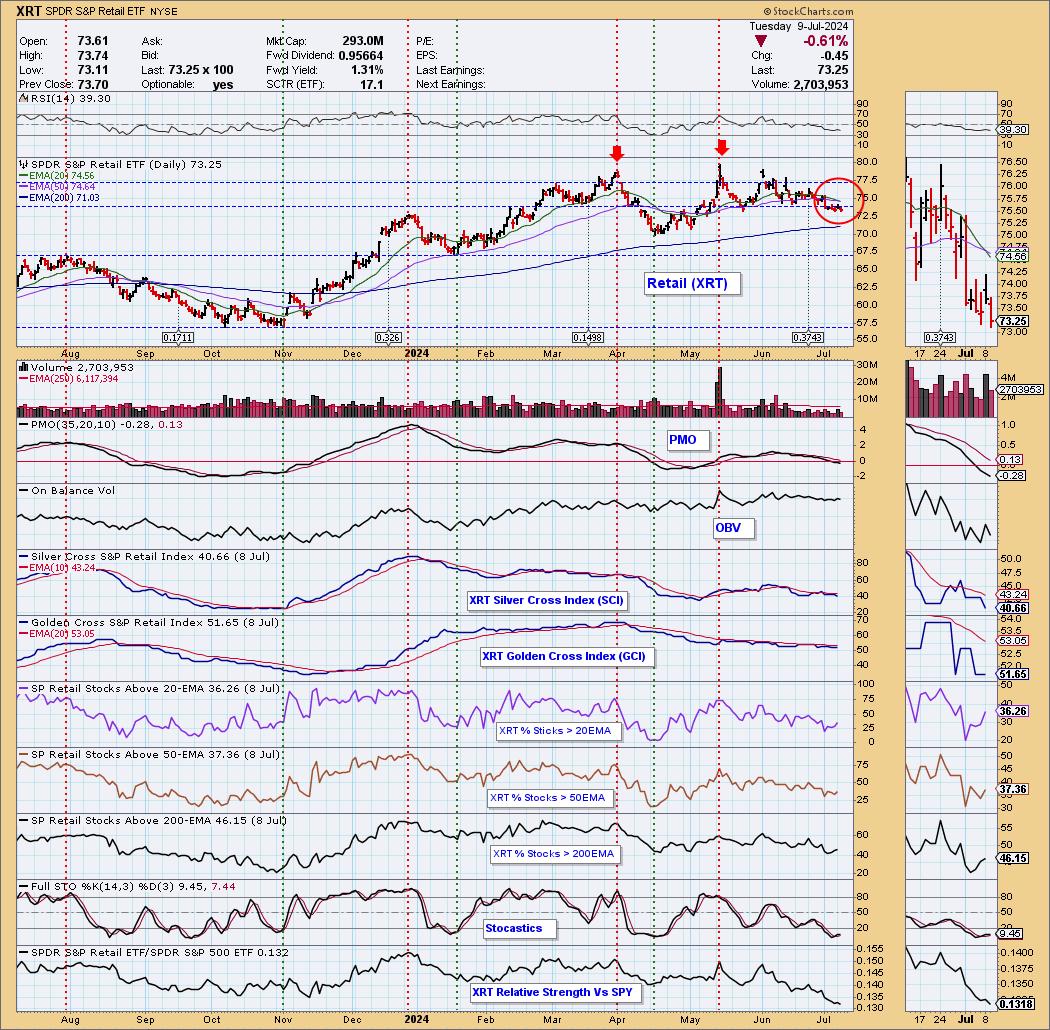The width and height of the screenshot is (1050, 1030).
Task: Click 'SPDR S&P Retail ETF/SPDR S&P 500 ETF 0.132' legend
Action: (154, 952)
